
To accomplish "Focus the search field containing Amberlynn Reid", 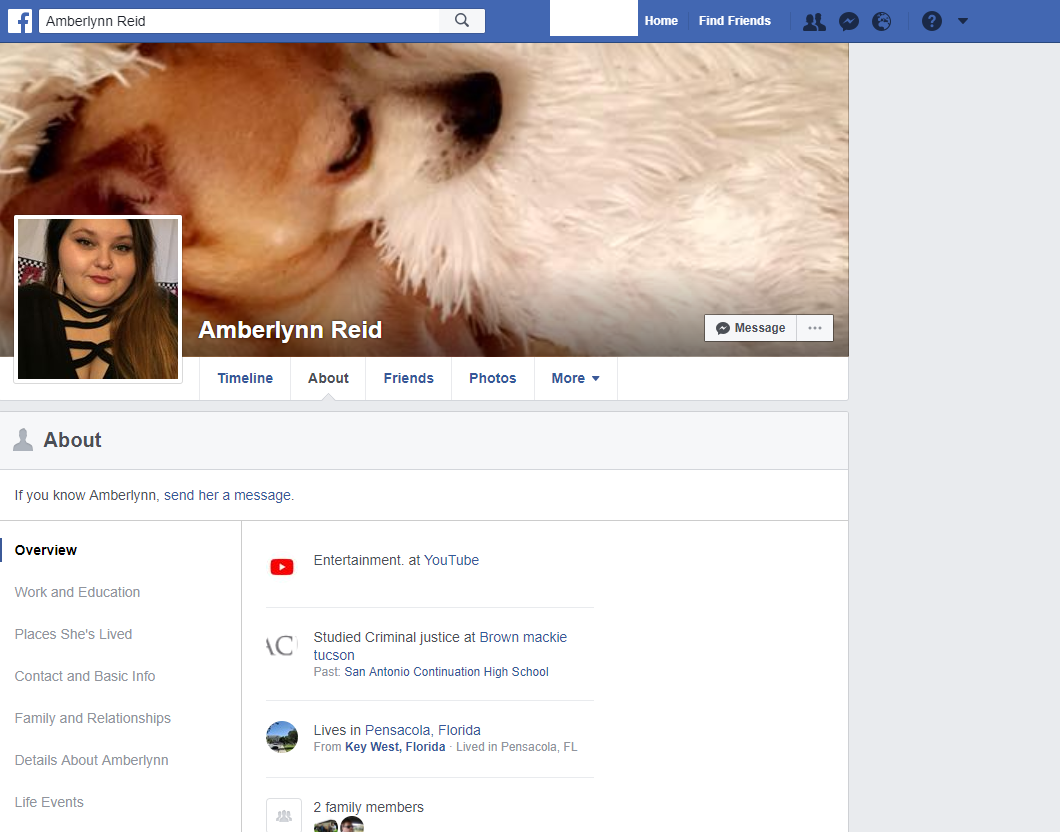I will coord(239,21).
